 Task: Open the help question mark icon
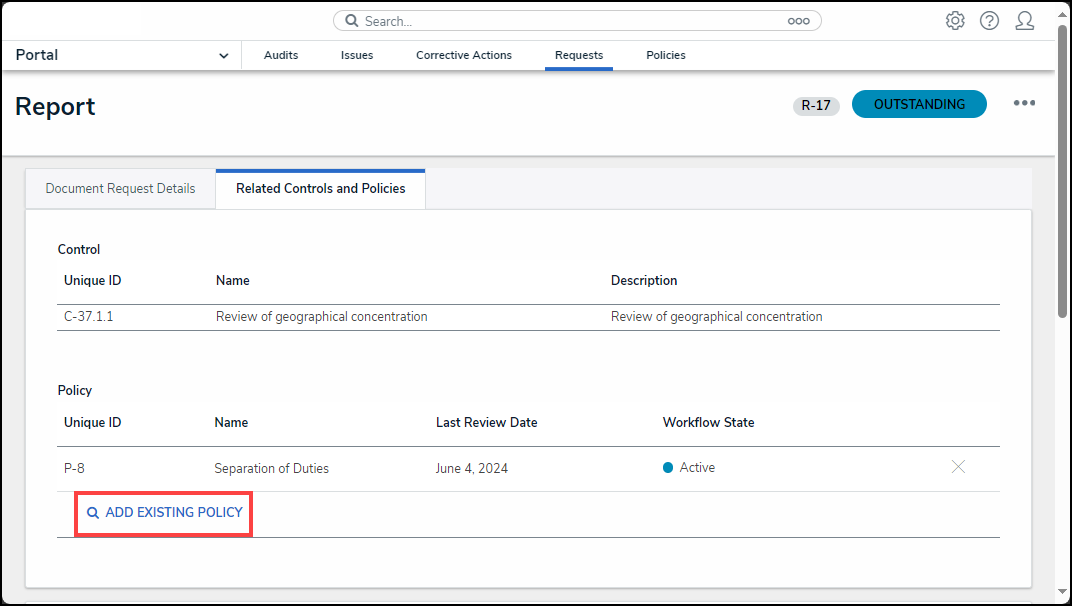[x=989, y=21]
